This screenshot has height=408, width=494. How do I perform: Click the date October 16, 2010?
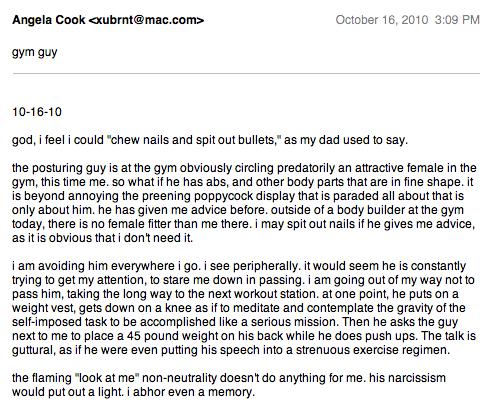[x=382, y=20]
